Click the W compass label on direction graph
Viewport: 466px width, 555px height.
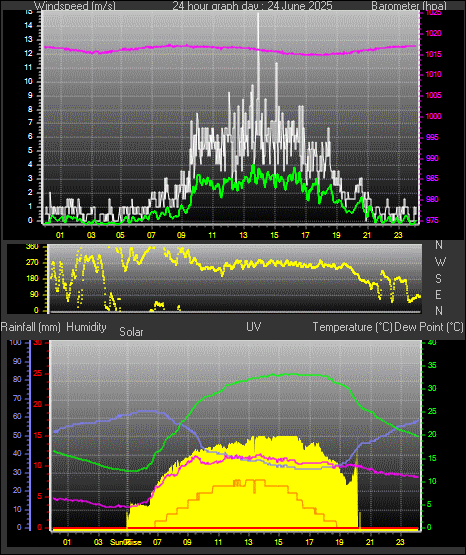pos(440,262)
